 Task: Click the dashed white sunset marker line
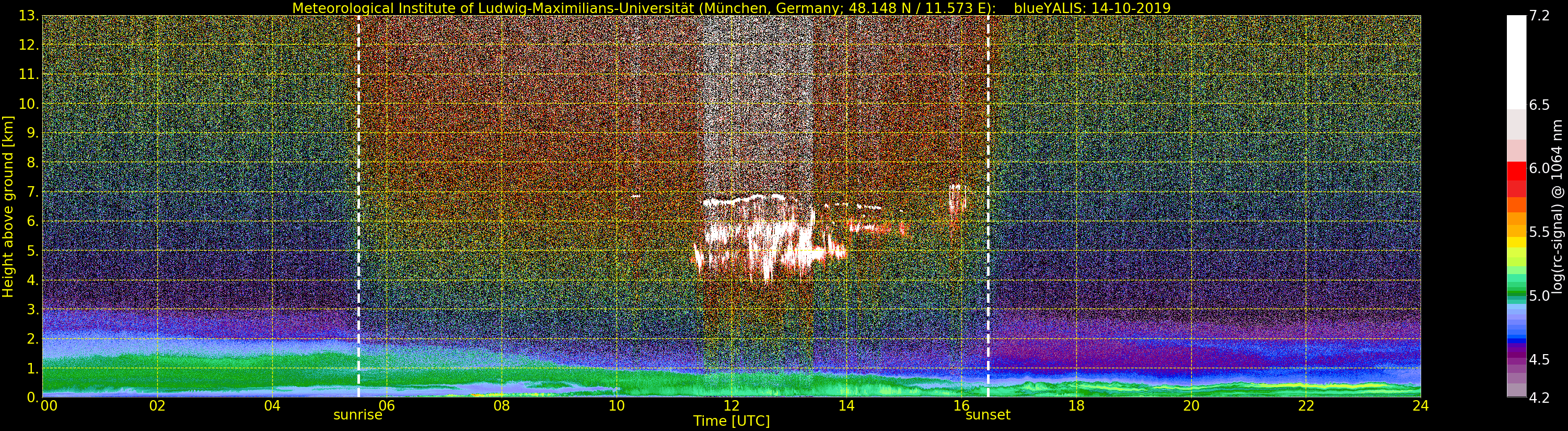[x=988, y=206]
